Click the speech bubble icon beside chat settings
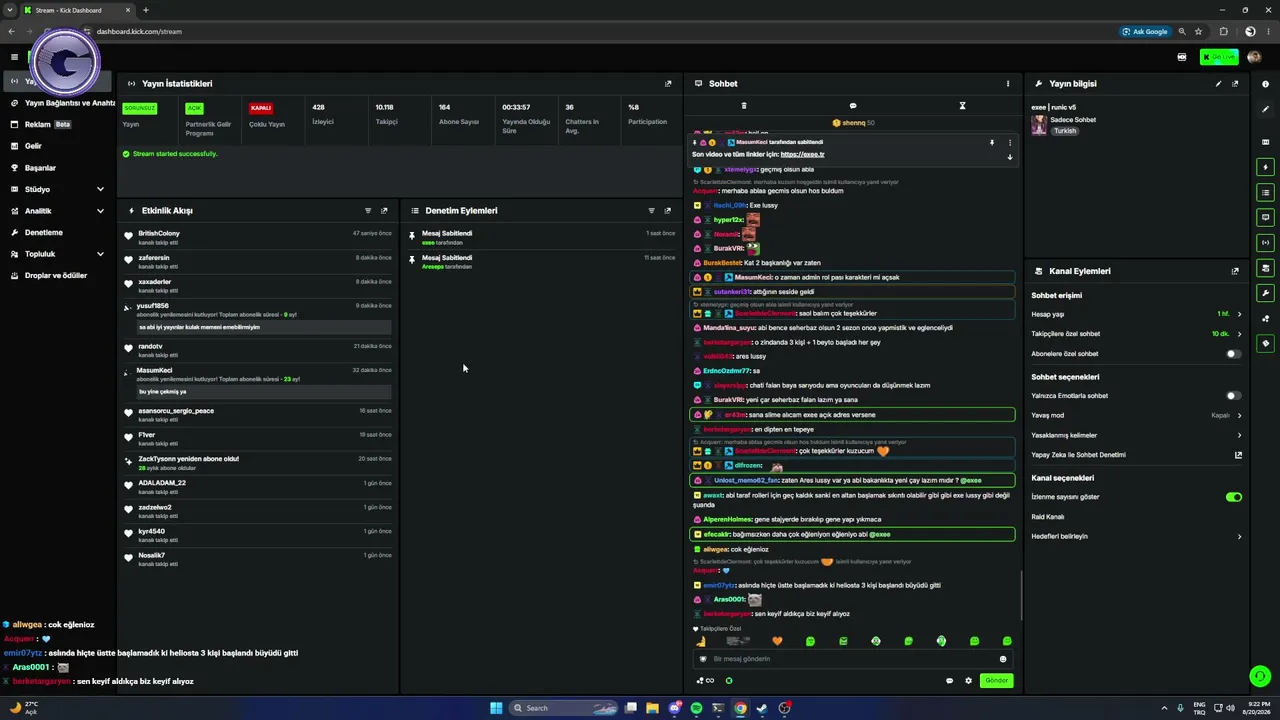 pos(949,681)
